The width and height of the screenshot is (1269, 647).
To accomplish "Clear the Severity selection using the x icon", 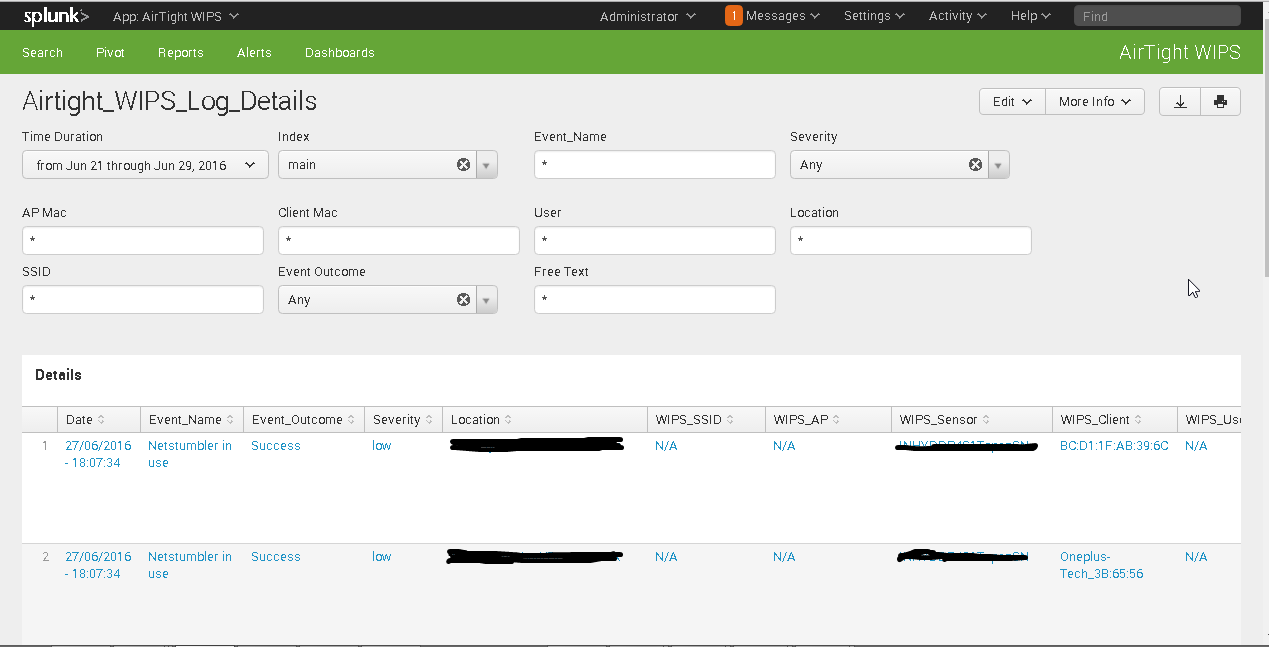I will pos(974,164).
